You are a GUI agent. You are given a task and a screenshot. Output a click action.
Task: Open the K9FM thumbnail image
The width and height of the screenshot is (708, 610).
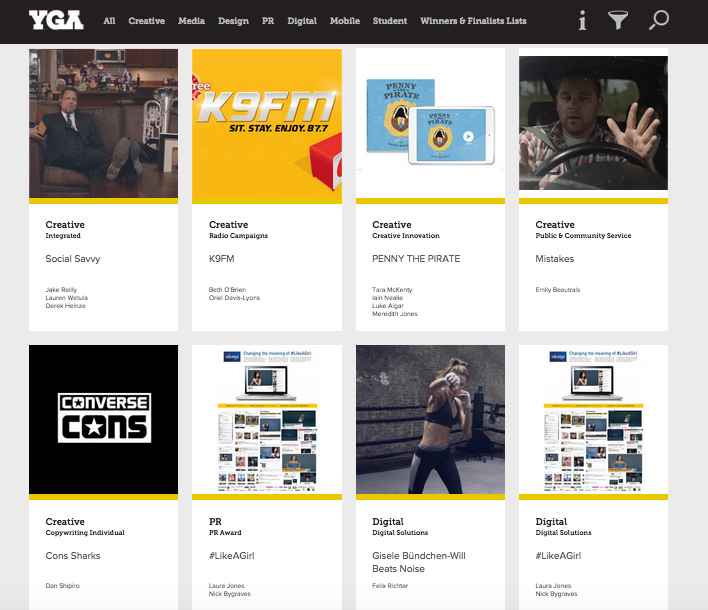coord(267,123)
